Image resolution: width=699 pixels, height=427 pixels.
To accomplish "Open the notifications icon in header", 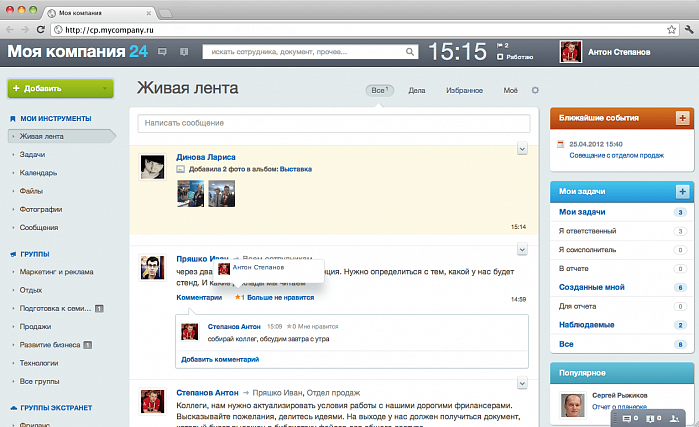I will (183, 50).
